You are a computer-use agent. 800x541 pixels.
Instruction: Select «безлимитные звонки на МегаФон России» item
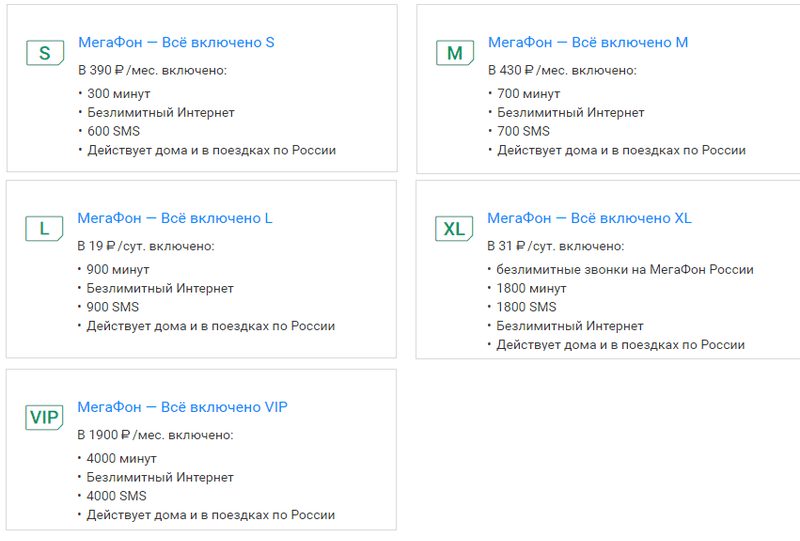[625, 269]
